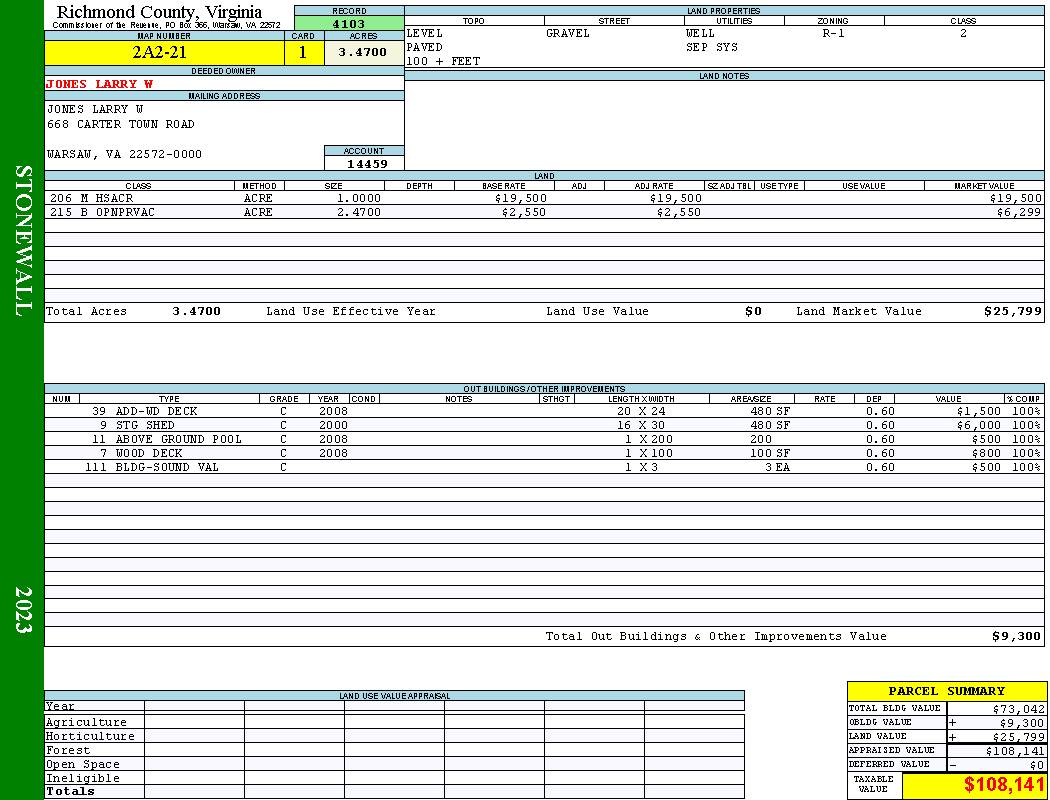Click deeded owner name JONES LARRY W in red
This screenshot has width=1050, height=800.
(x=99, y=84)
